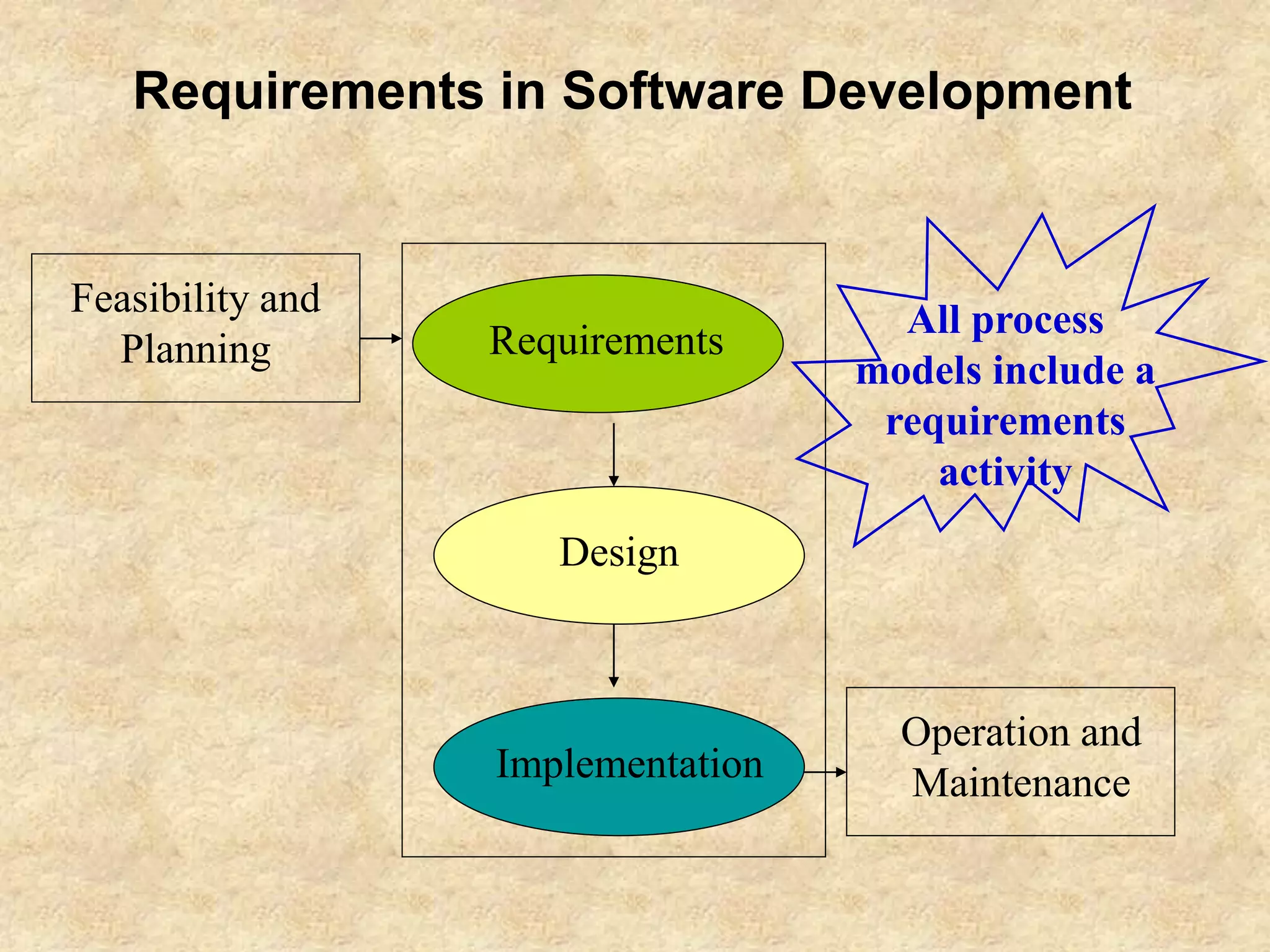Click the 'models include a' text line
Screen dimensions: 1270x952
(x=1005, y=371)
